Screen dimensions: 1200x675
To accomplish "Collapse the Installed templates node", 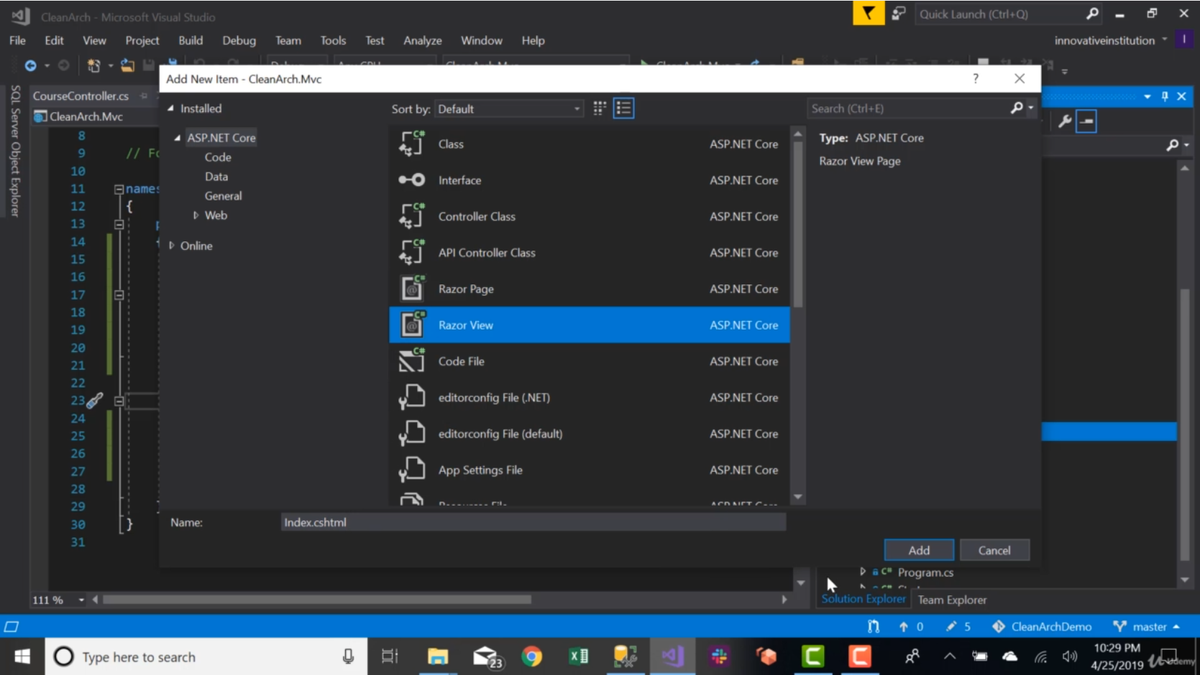I will click(171, 108).
